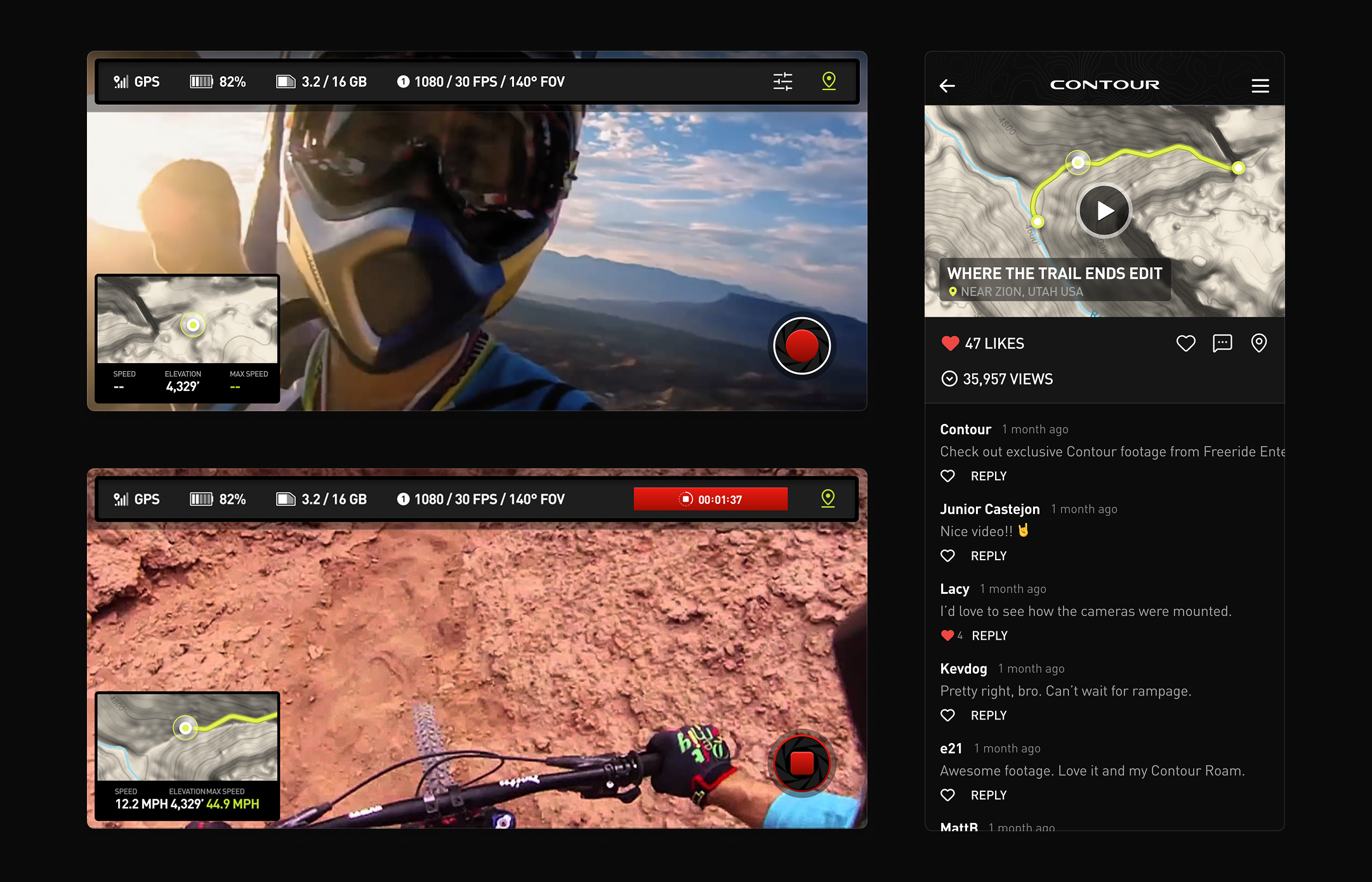Go back with the left arrow
Viewport: 1372px width, 882px height.
pyautogui.click(x=947, y=86)
